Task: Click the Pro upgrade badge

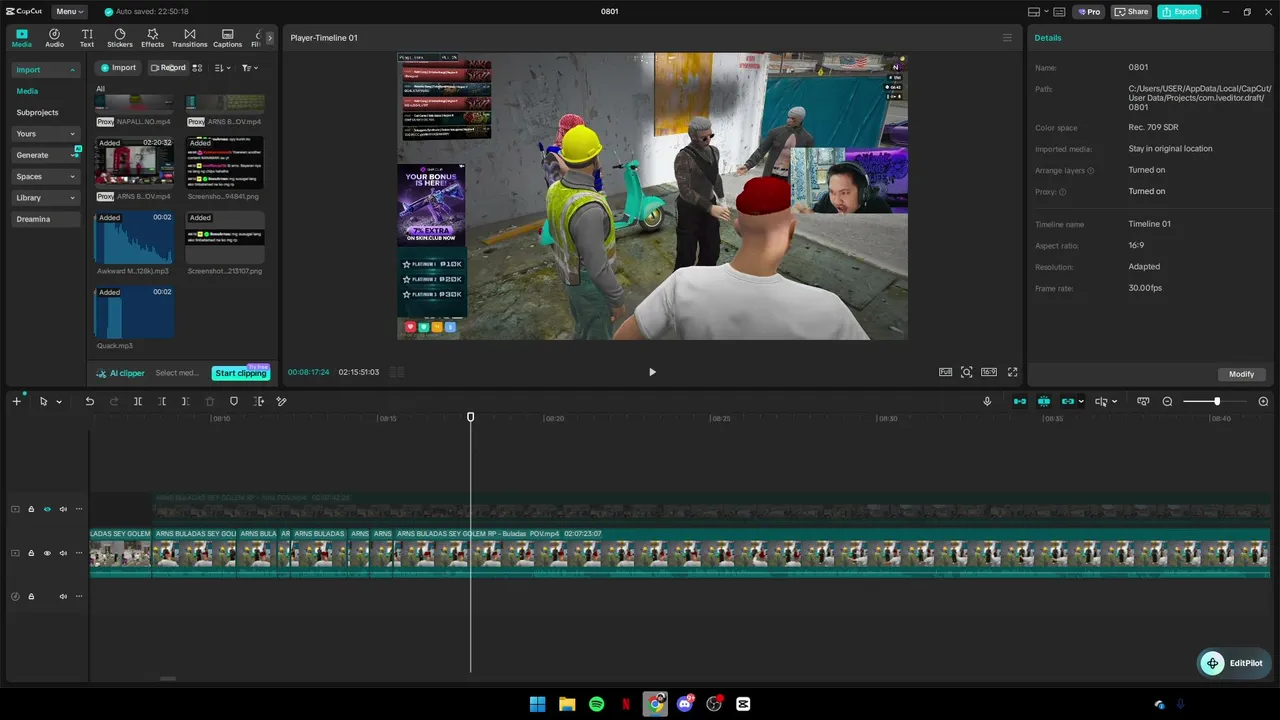Action: 1088,12
